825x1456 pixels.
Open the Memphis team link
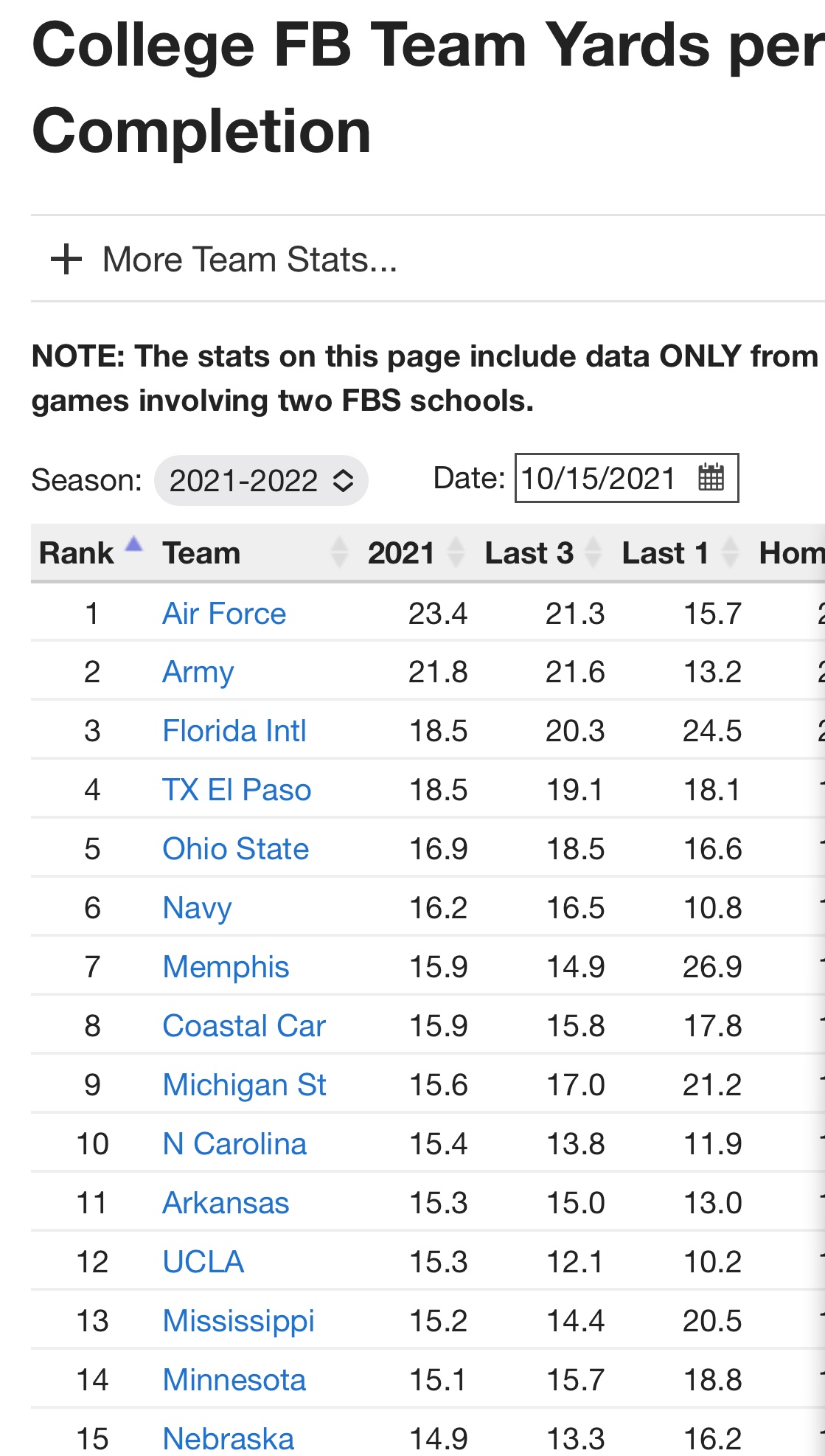coord(226,967)
